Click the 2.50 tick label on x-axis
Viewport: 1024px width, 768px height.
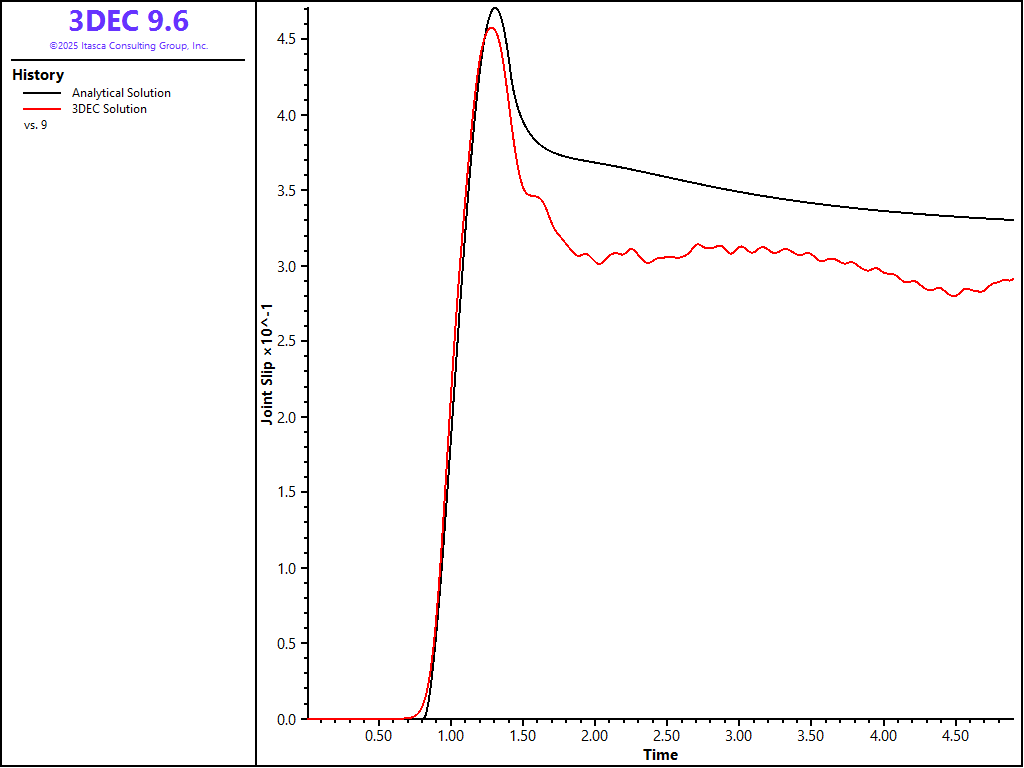tap(667, 736)
